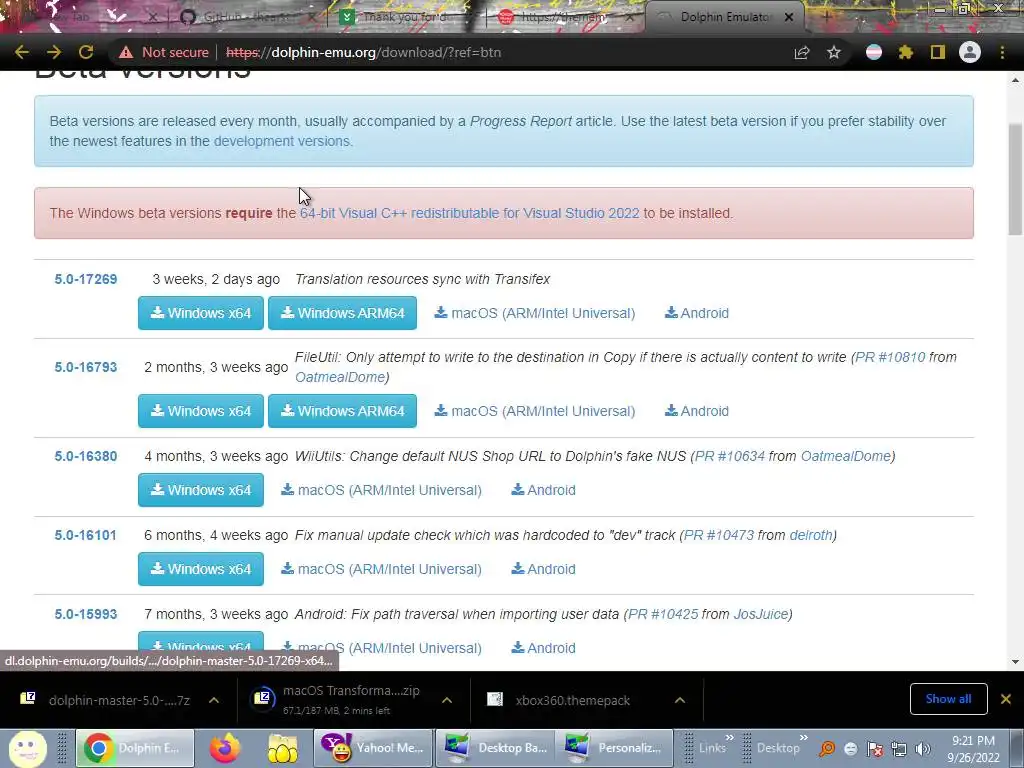This screenshot has height=768, width=1024.
Task: Open the folder icon in the taskbar
Action: click(x=282, y=748)
